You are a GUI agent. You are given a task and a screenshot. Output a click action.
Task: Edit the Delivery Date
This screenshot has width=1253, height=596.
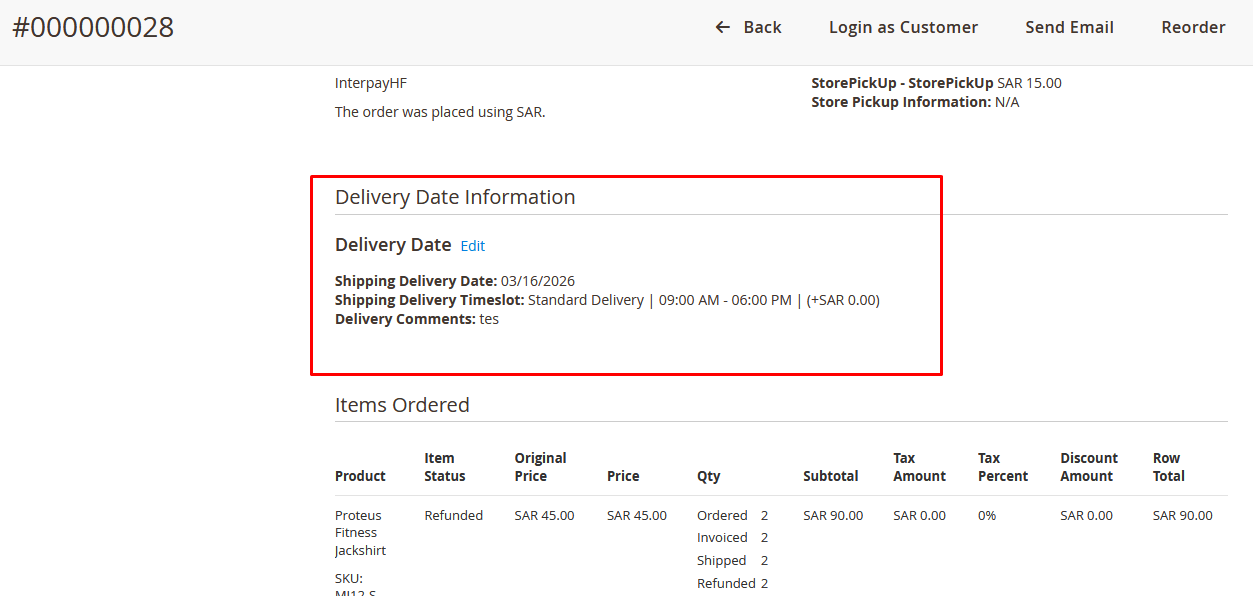coord(472,246)
